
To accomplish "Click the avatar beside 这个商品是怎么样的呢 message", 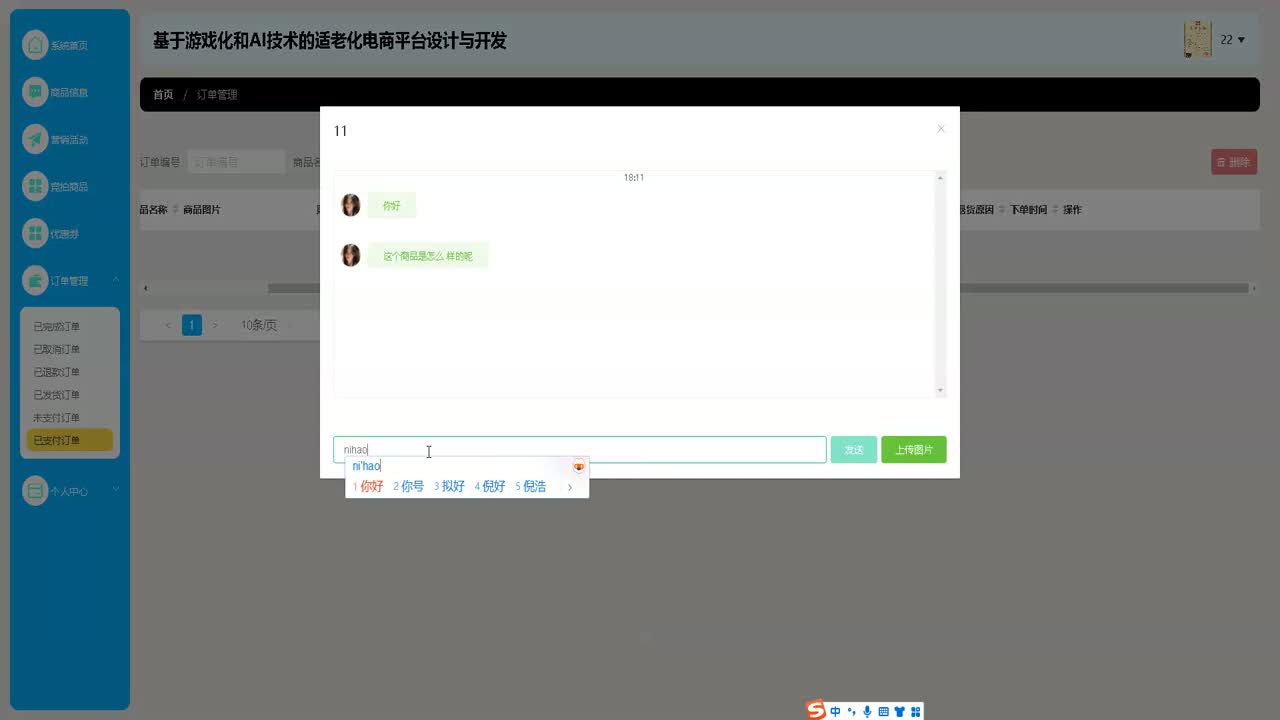I will (x=350, y=255).
